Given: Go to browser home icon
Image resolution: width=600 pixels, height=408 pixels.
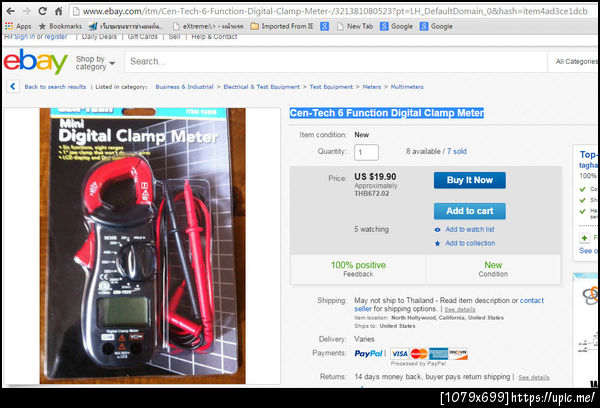Looking at the screenshot, I should pyautogui.click(x=59, y=11).
